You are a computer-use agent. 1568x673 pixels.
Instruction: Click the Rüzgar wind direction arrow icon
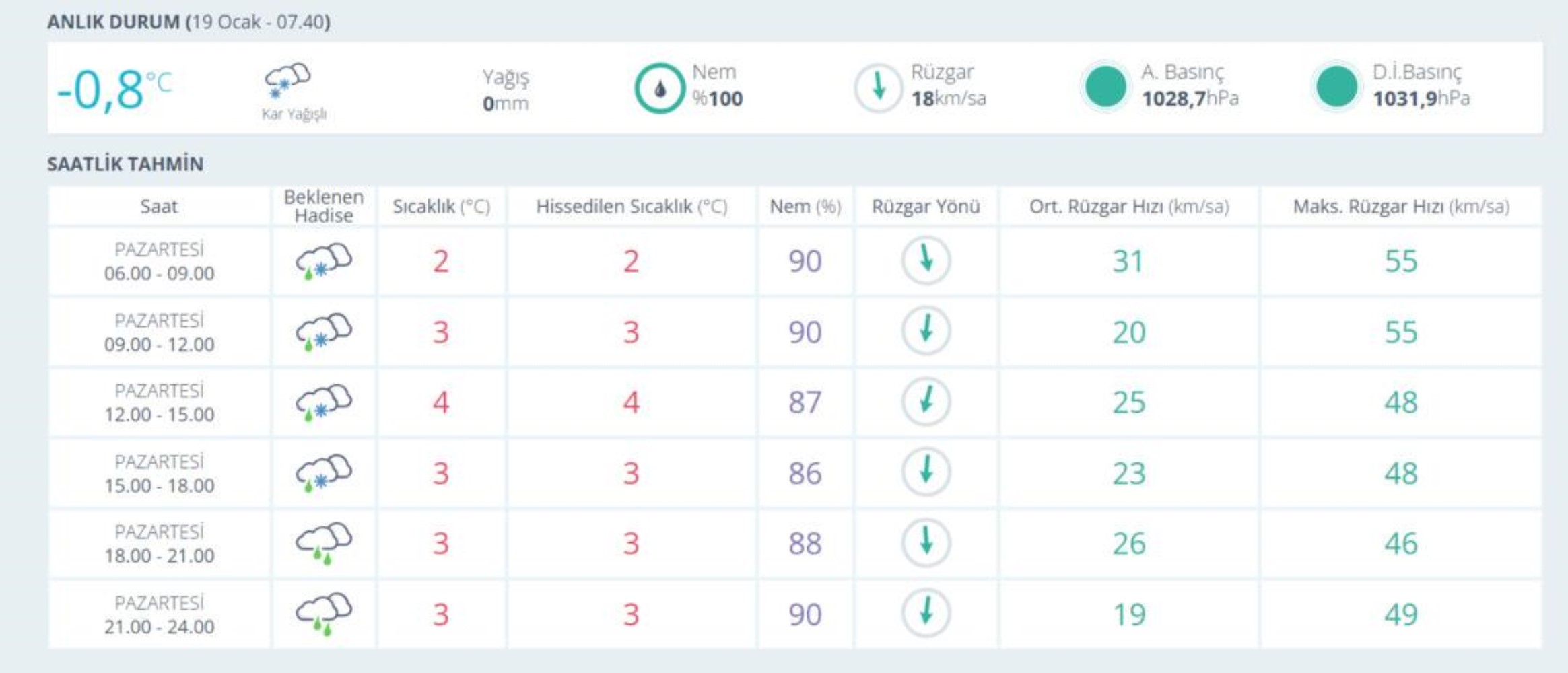878,88
